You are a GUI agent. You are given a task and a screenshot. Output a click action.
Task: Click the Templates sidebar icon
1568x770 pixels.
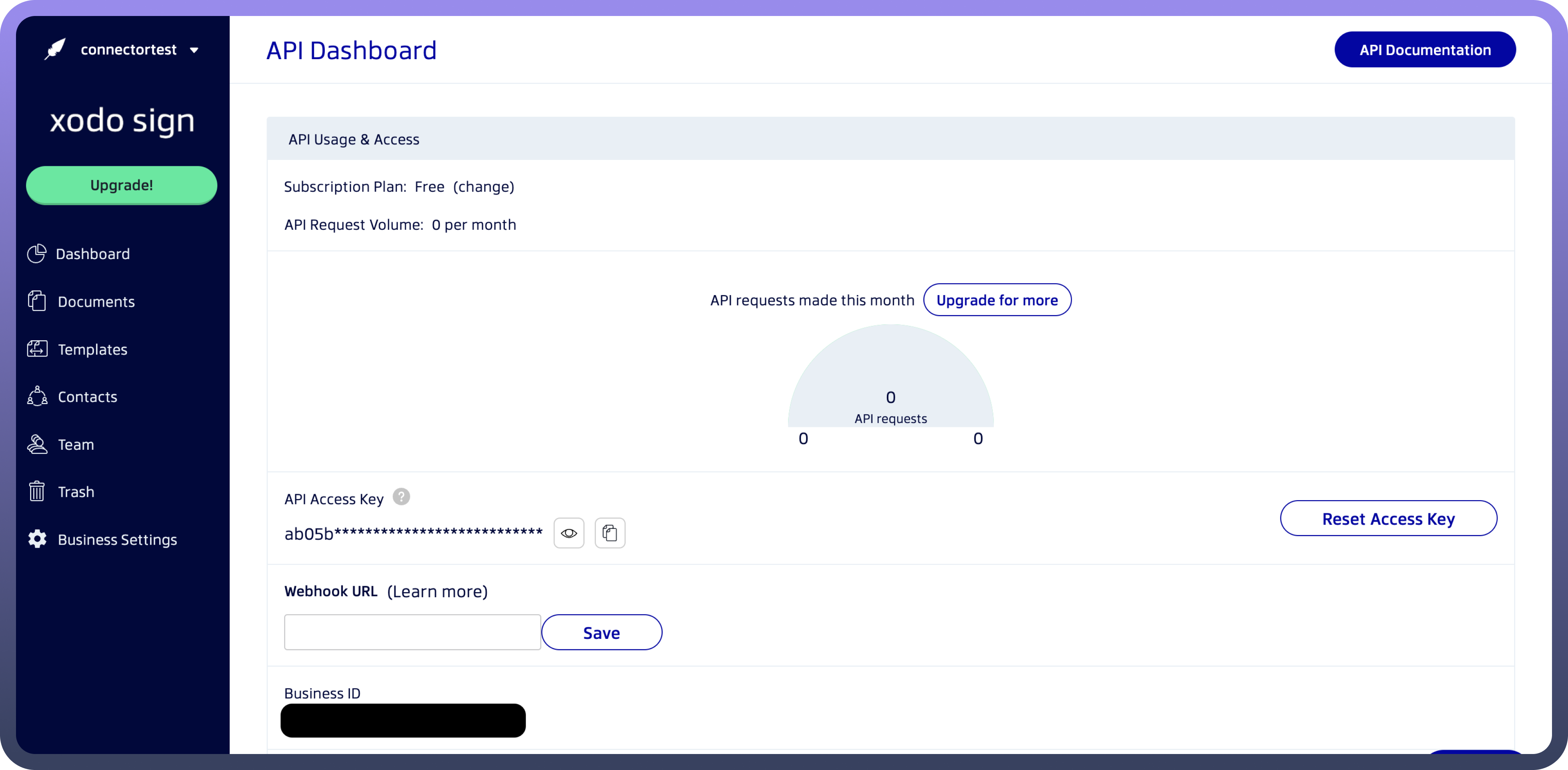(37, 349)
